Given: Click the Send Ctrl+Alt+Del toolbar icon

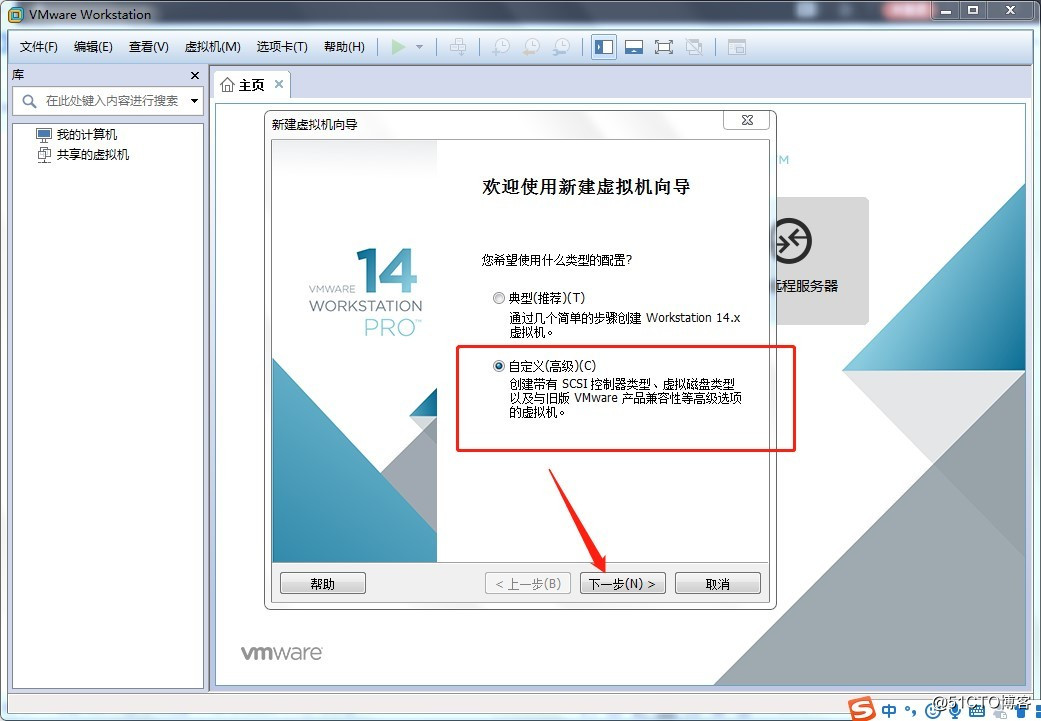Looking at the screenshot, I should (458, 47).
